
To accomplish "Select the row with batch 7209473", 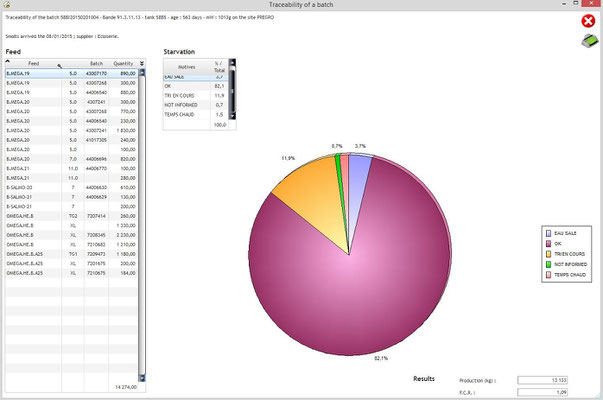I will [x=72, y=254].
